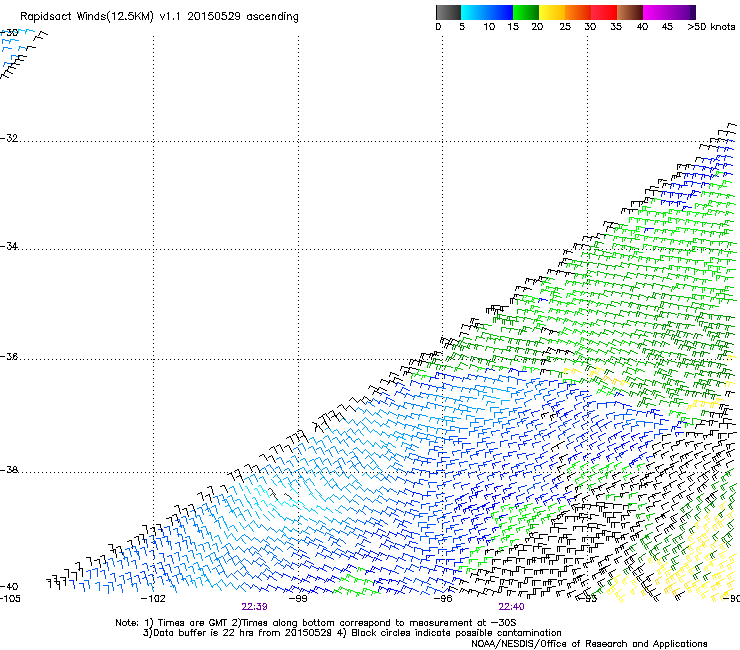Click the '-105' longitude axis label

(10, 599)
